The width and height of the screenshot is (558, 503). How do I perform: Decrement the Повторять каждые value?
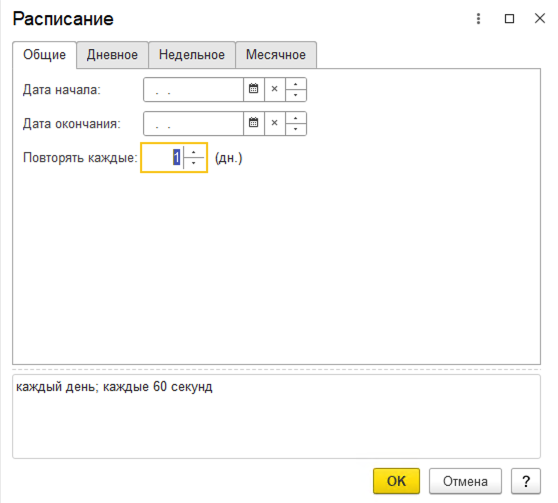194,163
